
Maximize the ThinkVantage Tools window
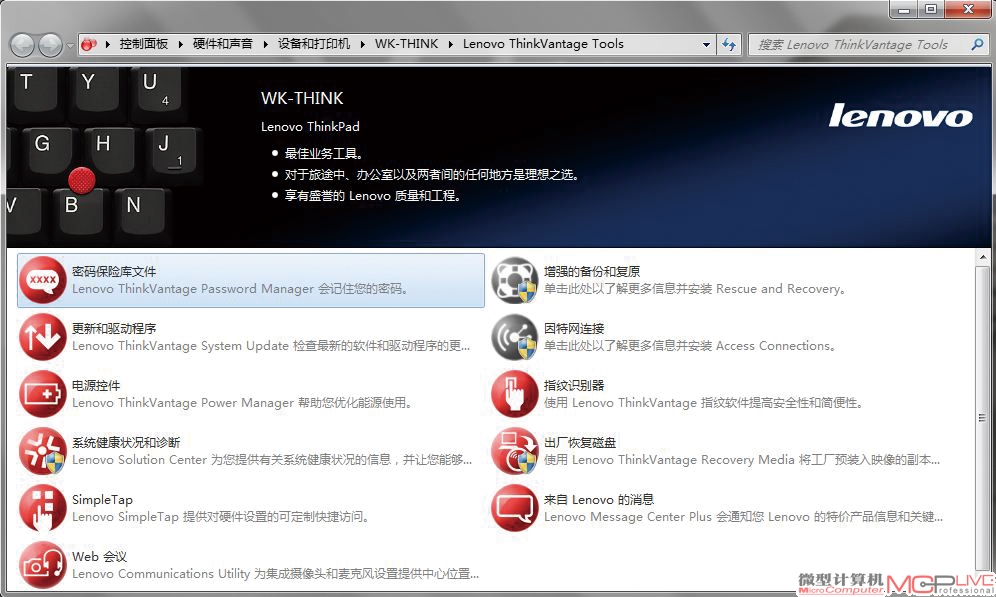(931, 9)
